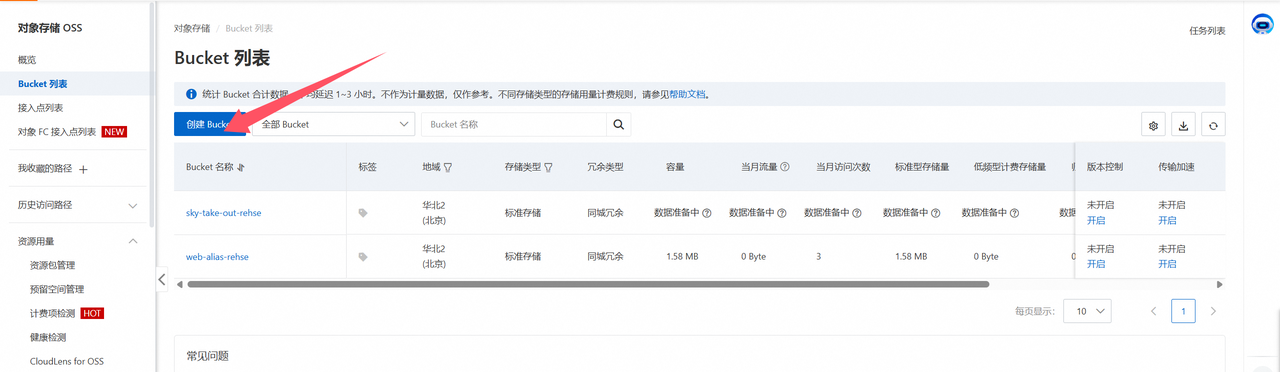
Task: Open 计费项检测 in sidebar
Action: click(53, 313)
